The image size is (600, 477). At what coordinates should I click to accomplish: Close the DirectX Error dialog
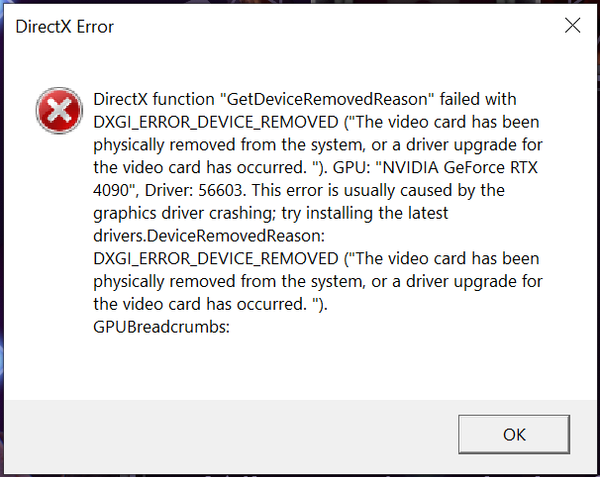pos(572,26)
